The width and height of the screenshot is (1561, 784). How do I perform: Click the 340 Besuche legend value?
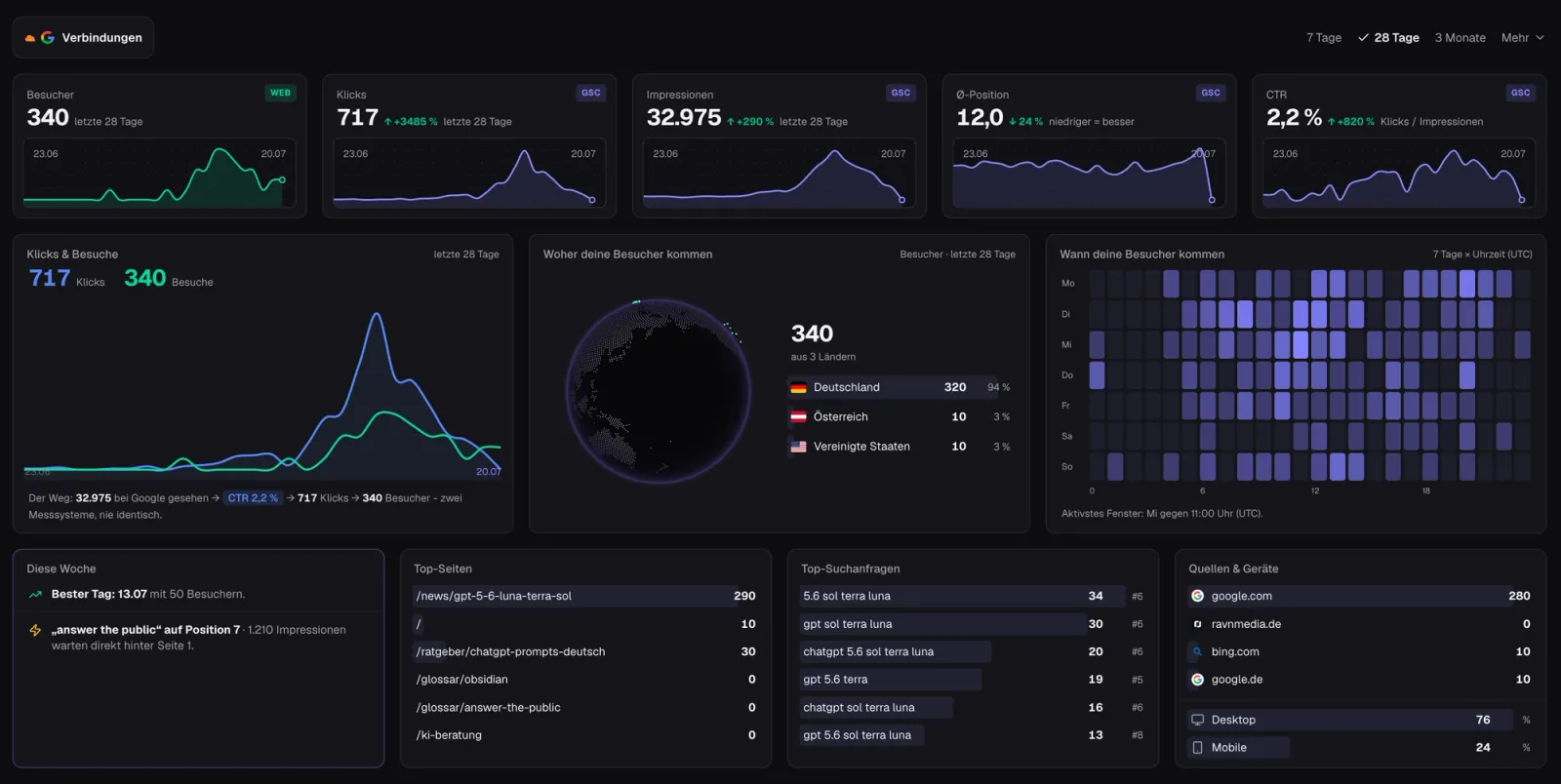[x=168, y=279]
